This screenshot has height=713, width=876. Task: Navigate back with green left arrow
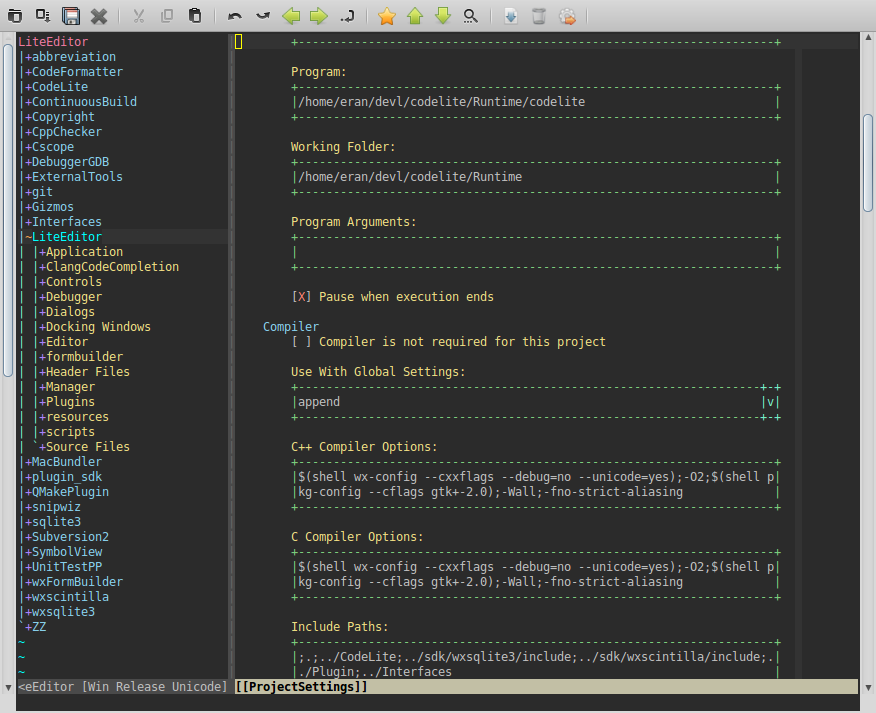click(291, 16)
